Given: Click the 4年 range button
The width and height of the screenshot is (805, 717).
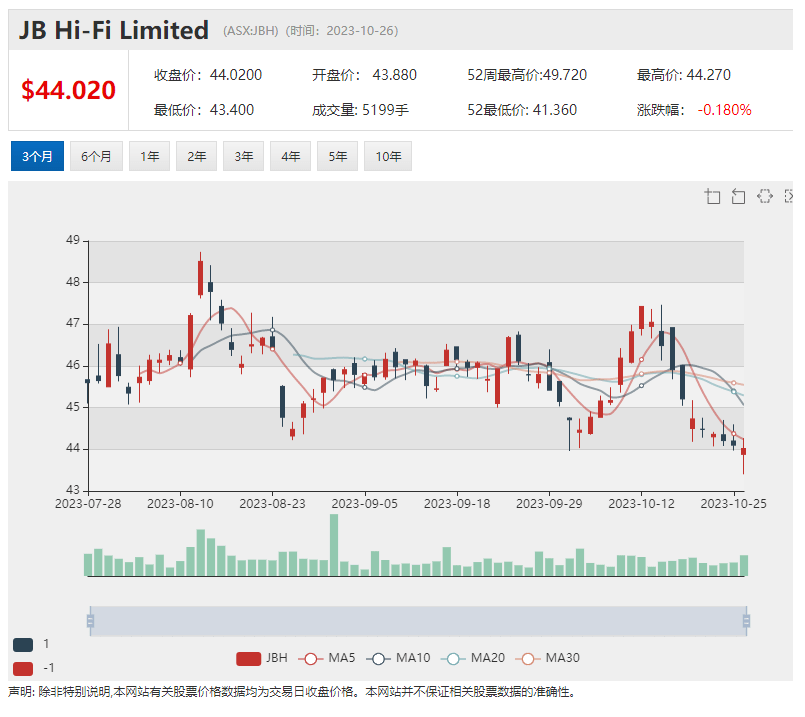Looking at the screenshot, I should [x=290, y=156].
